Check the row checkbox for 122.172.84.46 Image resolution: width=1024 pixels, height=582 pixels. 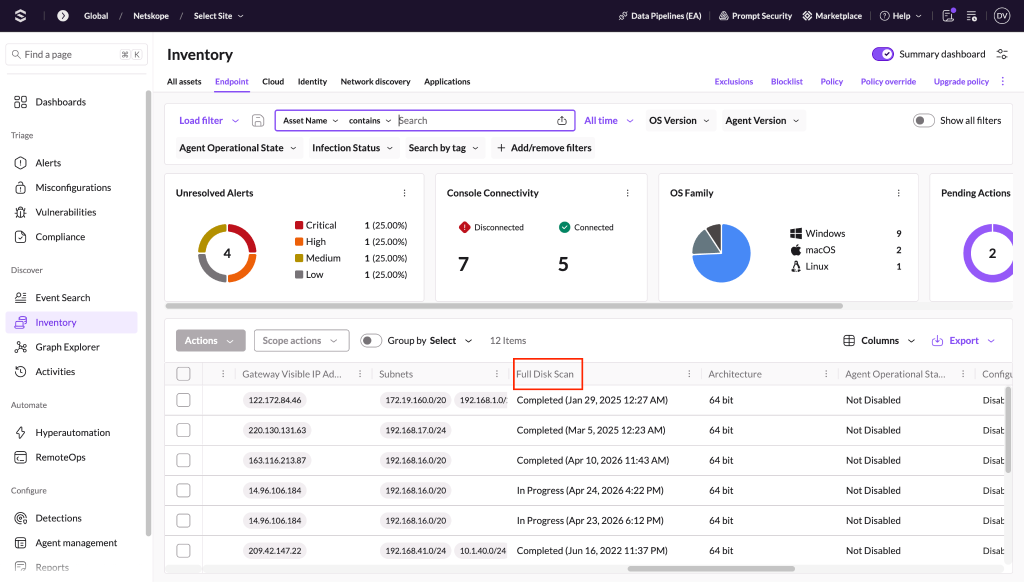pyautogui.click(x=184, y=400)
